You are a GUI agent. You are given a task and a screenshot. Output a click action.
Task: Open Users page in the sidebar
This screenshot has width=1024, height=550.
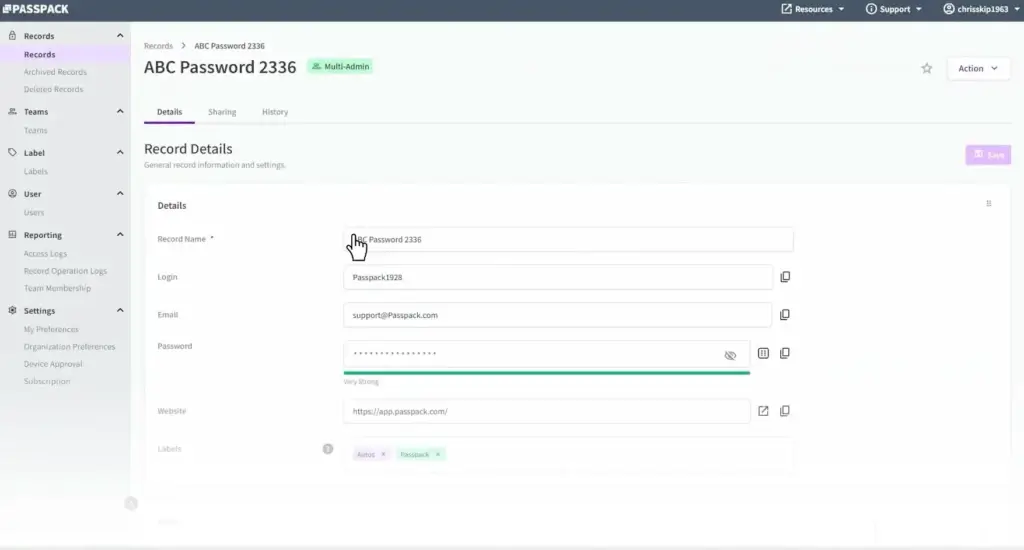pyautogui.click(x=34, y=213)
